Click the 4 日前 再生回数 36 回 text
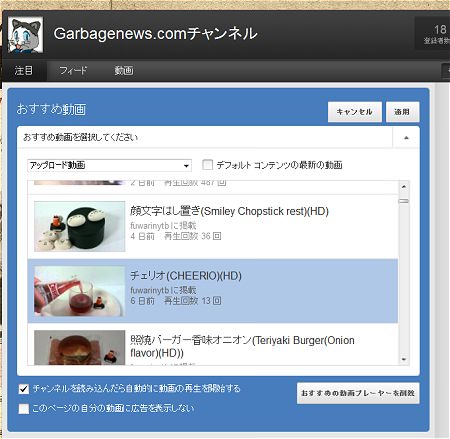Image resolution: width=450 pixels, height=439 pixels. click(176, 236)
